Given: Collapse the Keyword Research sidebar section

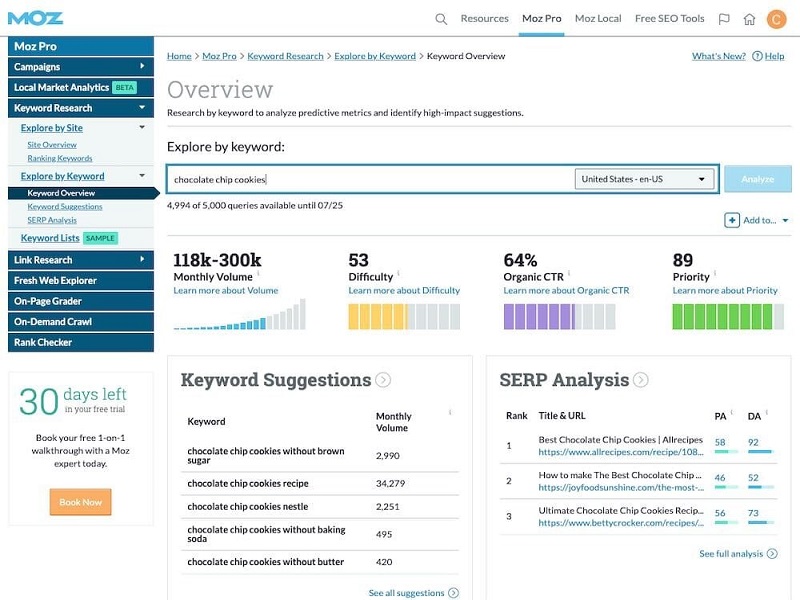Looking at the screenshot, I should click(81, 108).
